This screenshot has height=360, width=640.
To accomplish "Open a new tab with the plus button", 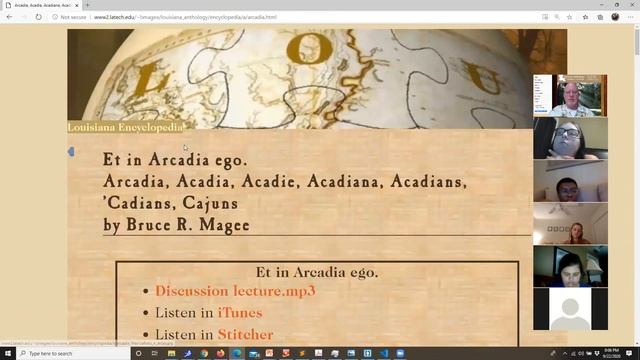I will 87,5.
